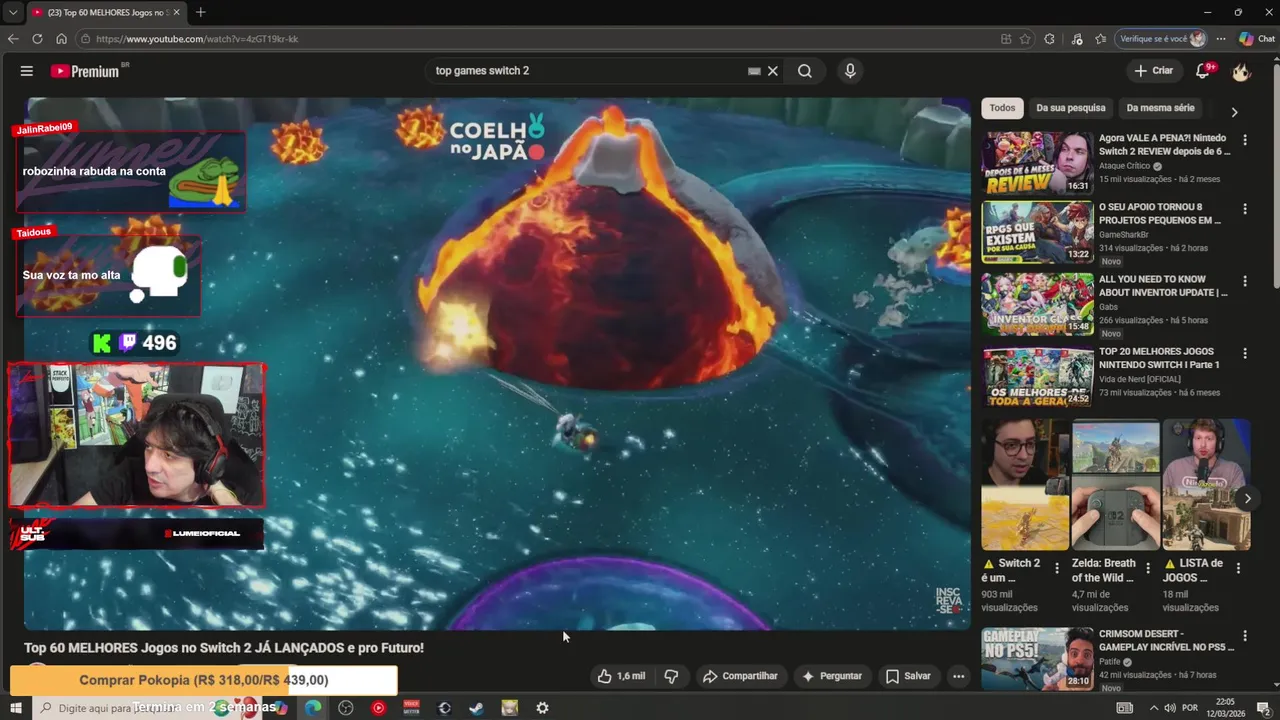
Task: Open menu for Zelda Breath of the Wild short
Action: coord(1148,568)
